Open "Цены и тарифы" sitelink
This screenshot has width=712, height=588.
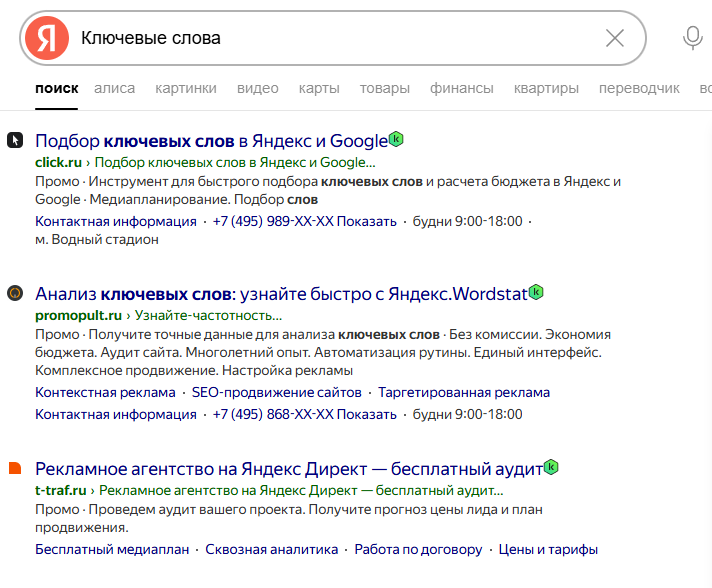pyautogui.click(x=548, y=549)
